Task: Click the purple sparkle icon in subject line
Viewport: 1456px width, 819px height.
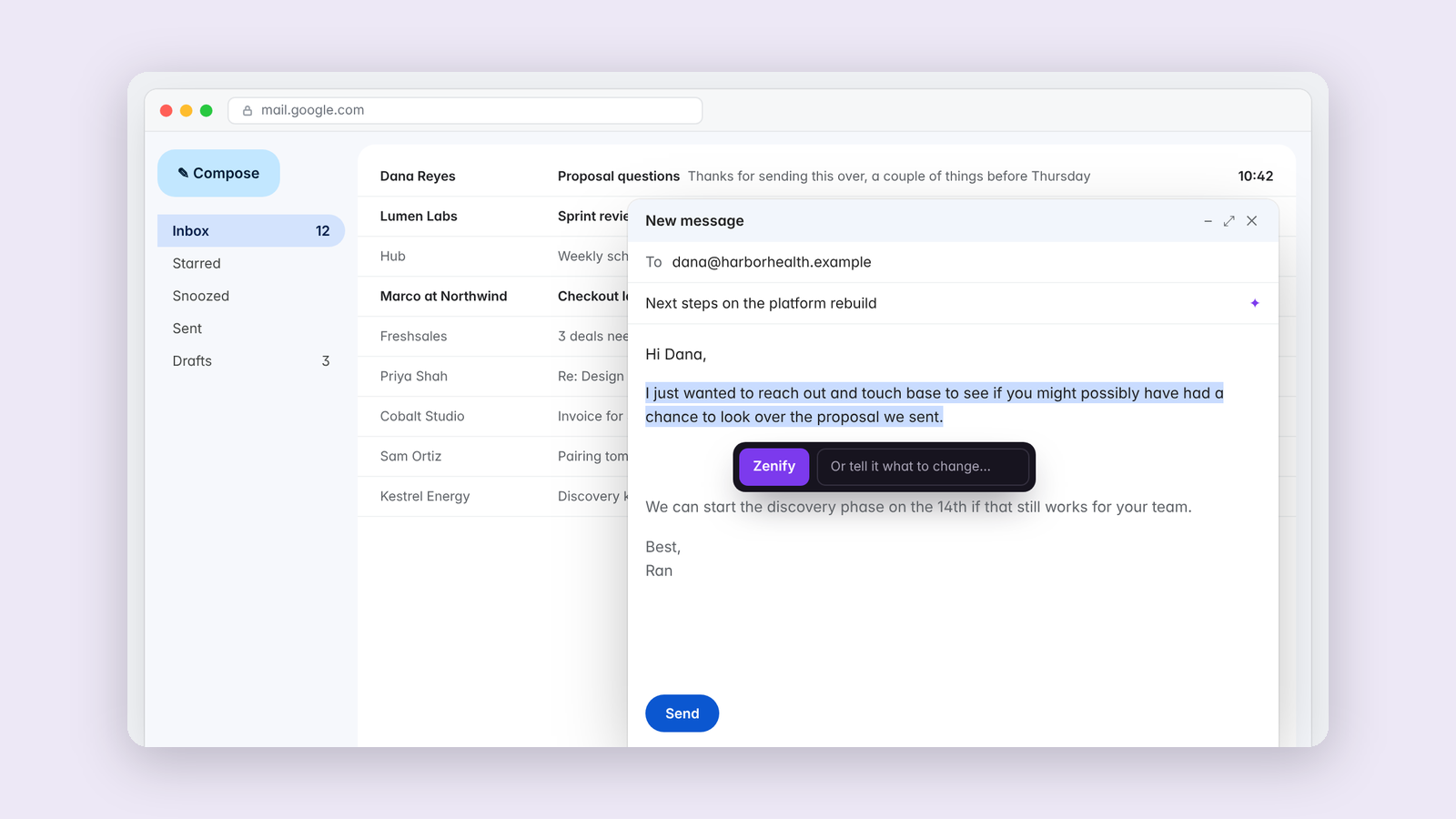Action: 1255,303
